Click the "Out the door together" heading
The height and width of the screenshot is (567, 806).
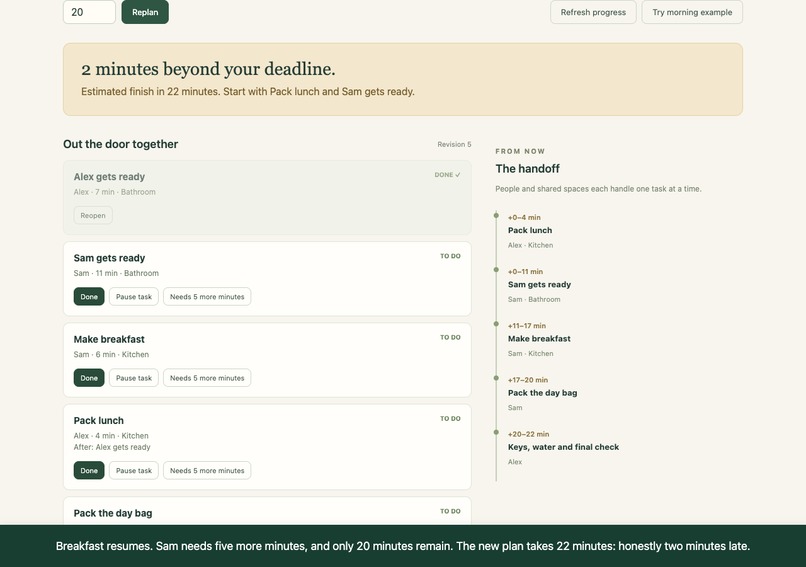point(121,144)
